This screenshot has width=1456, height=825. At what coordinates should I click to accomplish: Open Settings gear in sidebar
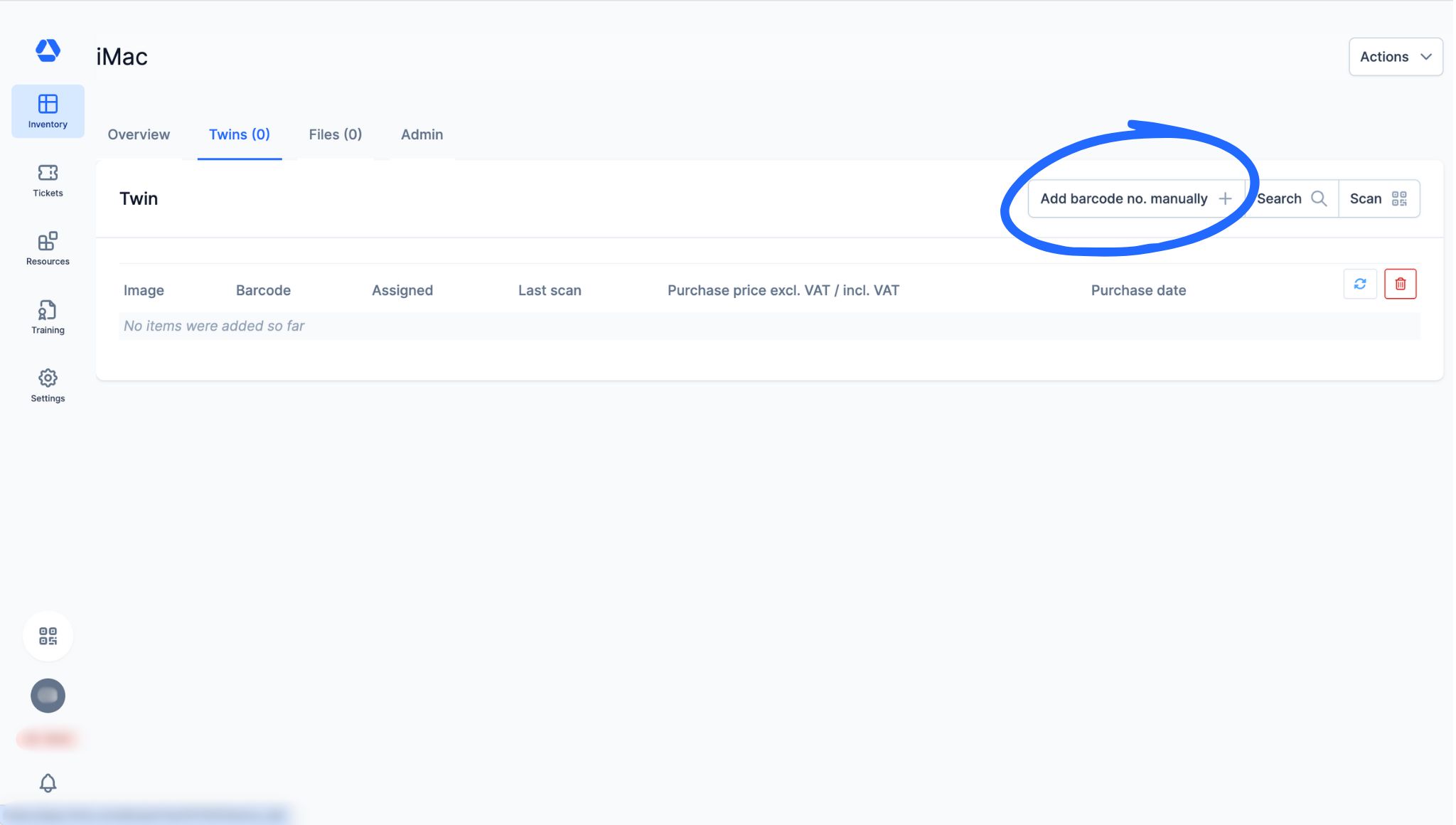click(48, 385)
